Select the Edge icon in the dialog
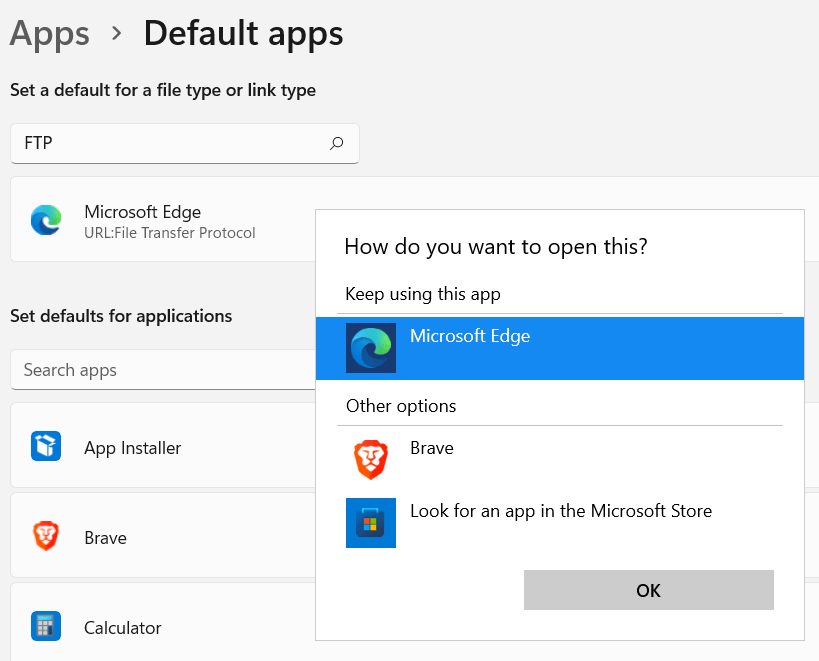Screen dimensions: 819x661 click(371, 348)
